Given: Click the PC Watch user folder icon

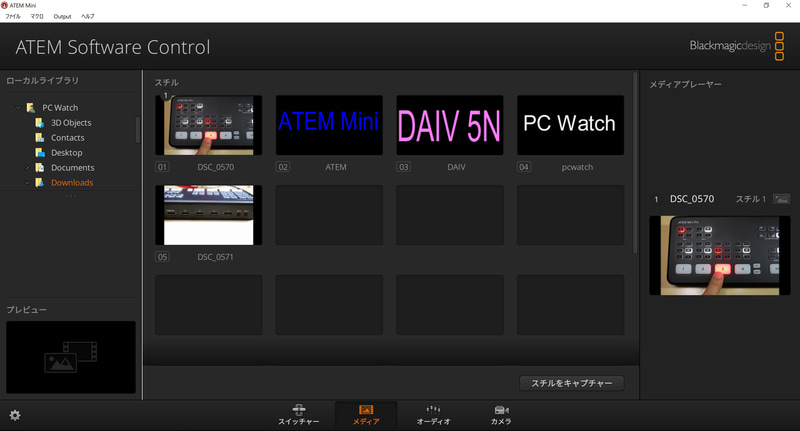Looking at the screenshot, I should tap(31, 108).
